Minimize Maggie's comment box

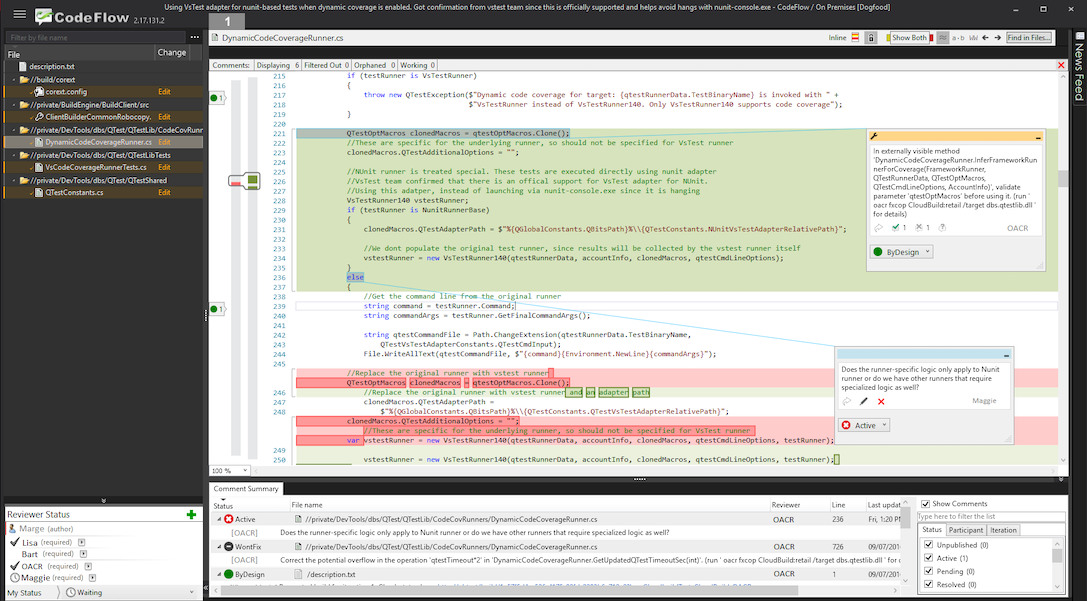tap(1007, 354)
